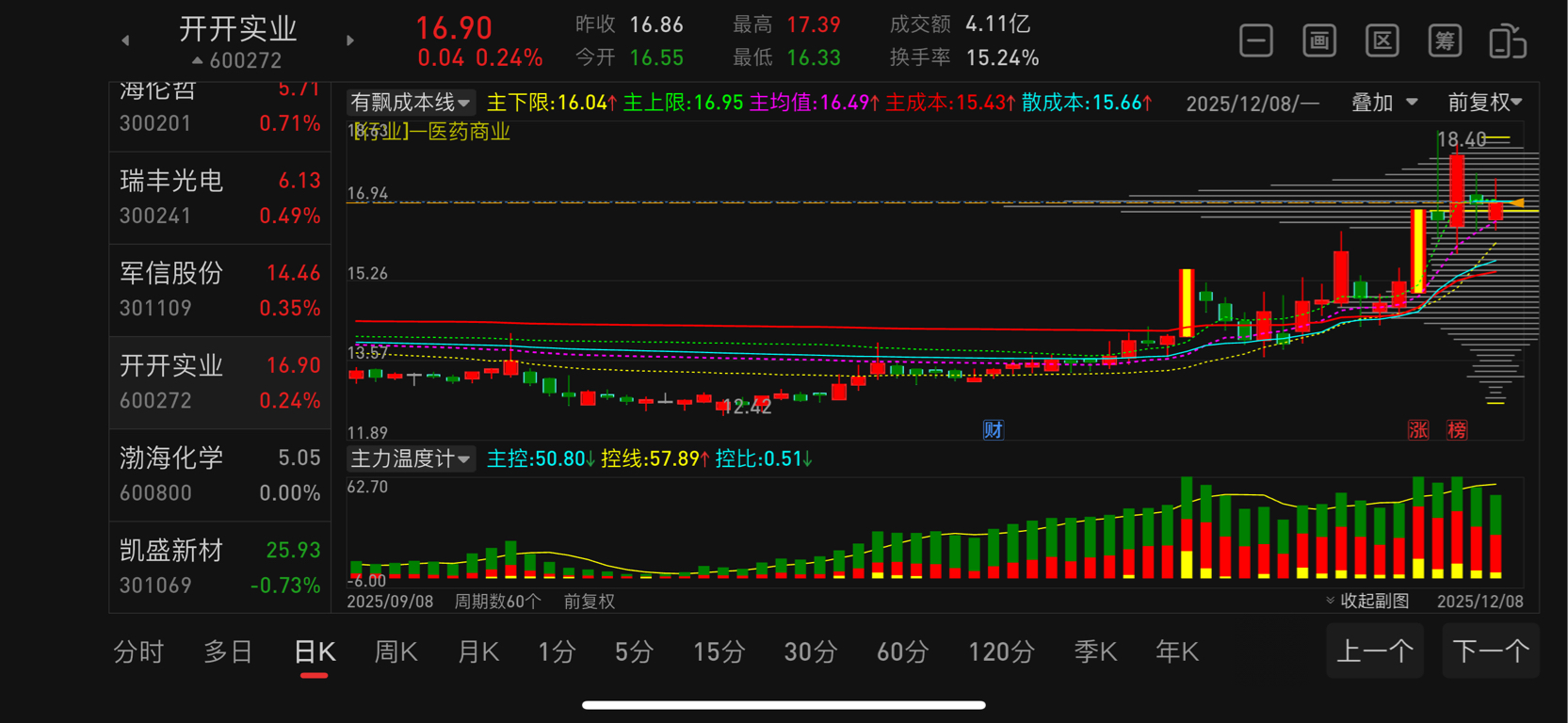Open the 前复权 adjustment dropdown
This screenshot has height=723, width=1568.
pos(1484,102)
